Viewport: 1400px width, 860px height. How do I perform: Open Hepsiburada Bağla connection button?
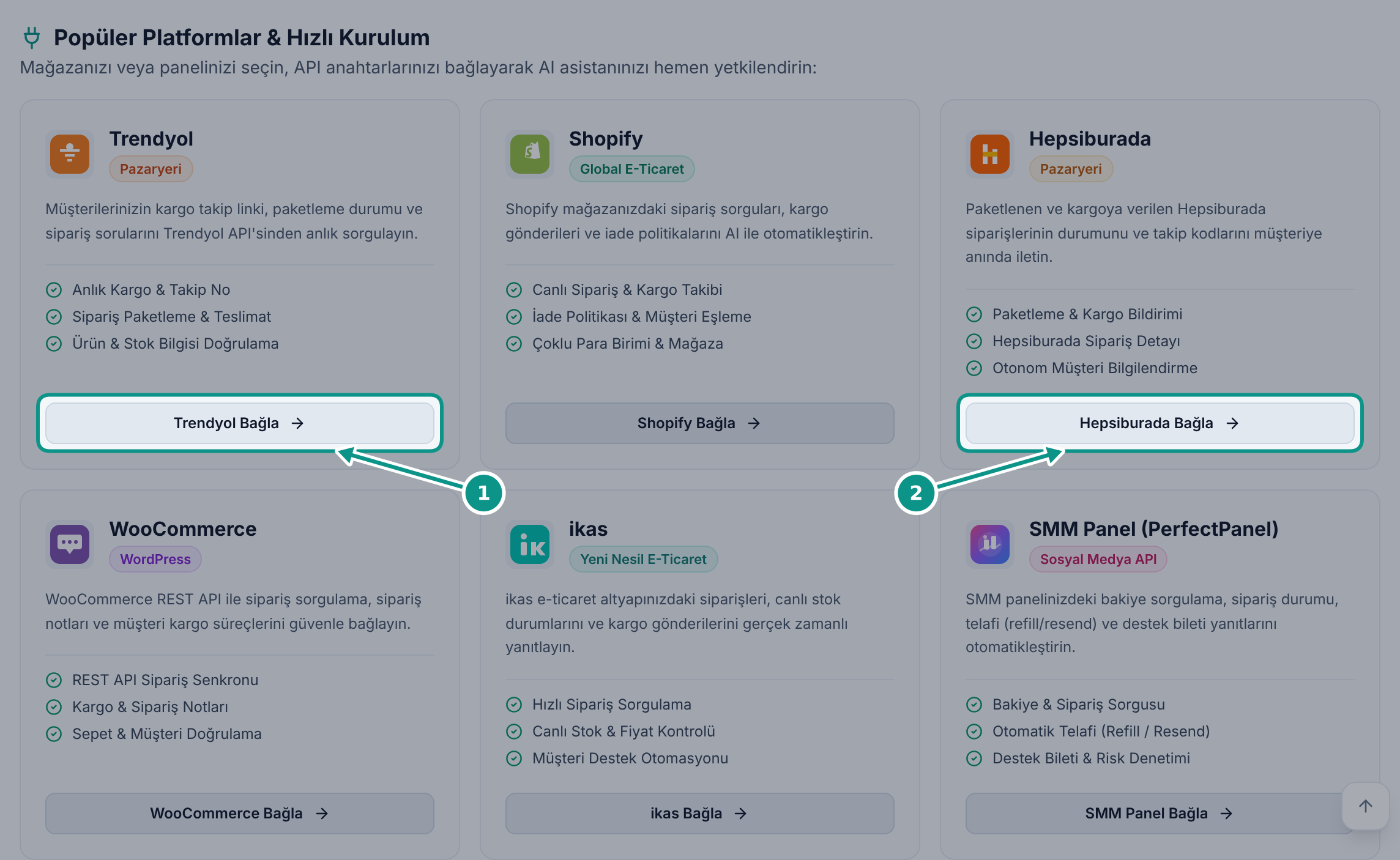1160,423
